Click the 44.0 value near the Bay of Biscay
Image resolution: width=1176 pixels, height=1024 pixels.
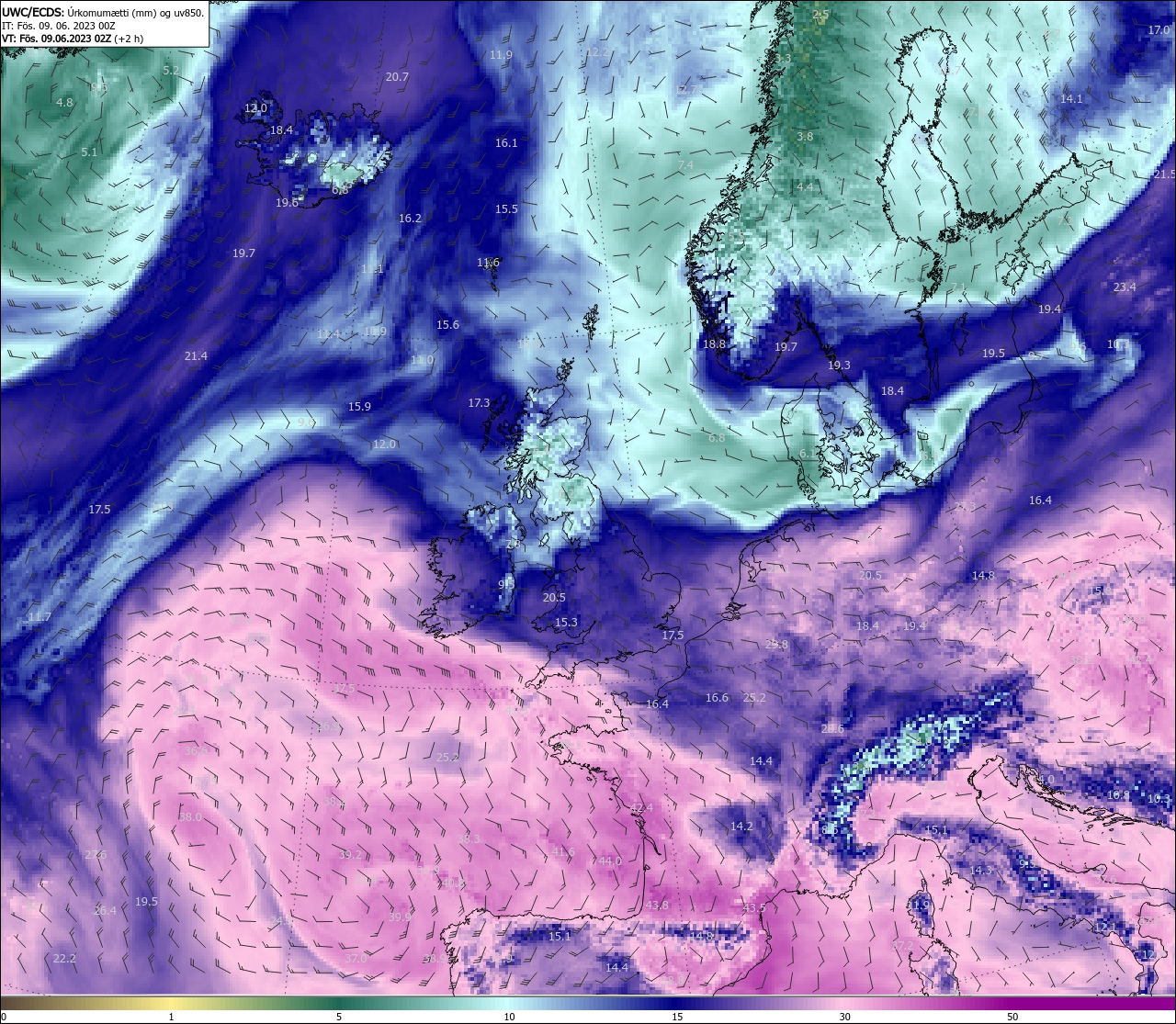pos(609,861)
